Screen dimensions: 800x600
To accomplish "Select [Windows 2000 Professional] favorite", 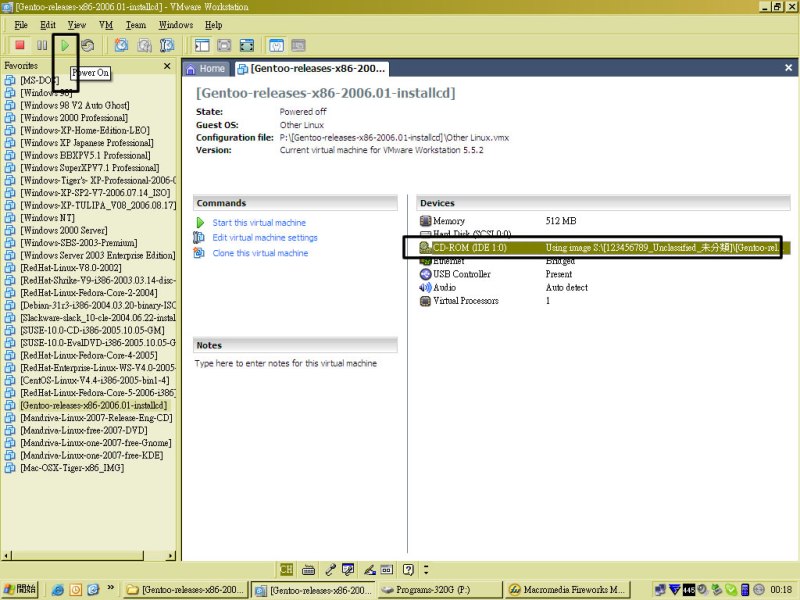I will point(74,117).
